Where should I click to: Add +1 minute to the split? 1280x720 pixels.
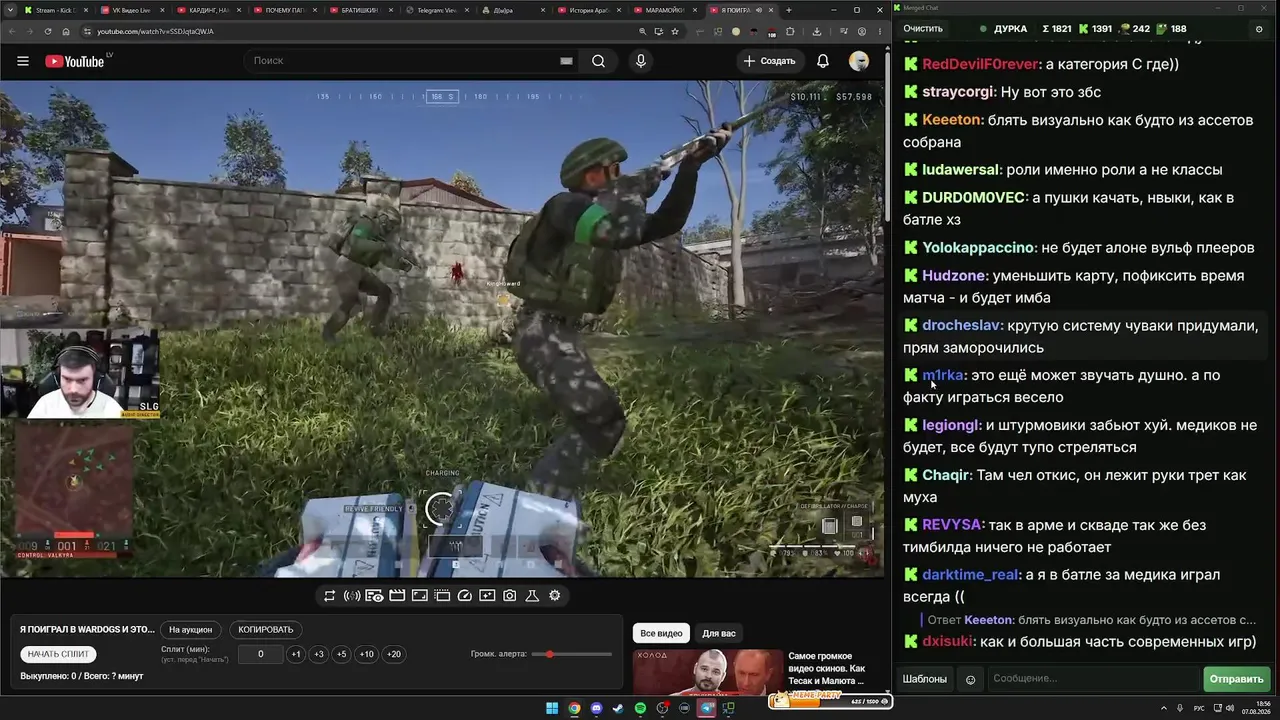pyautogui.click(x=296, y=655)
